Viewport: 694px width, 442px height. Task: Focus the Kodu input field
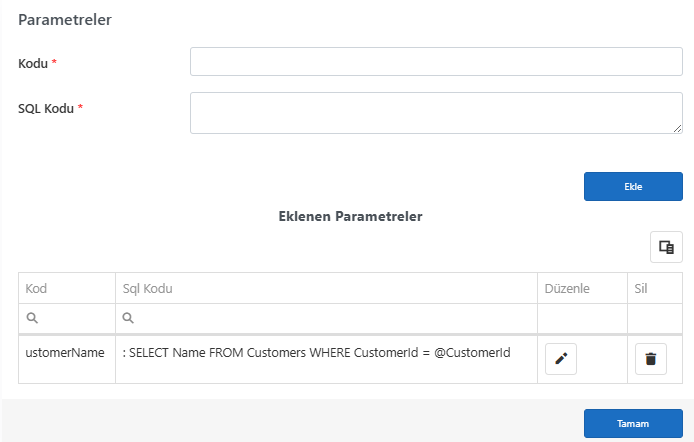pyautogui.click(x=436, y=61)
